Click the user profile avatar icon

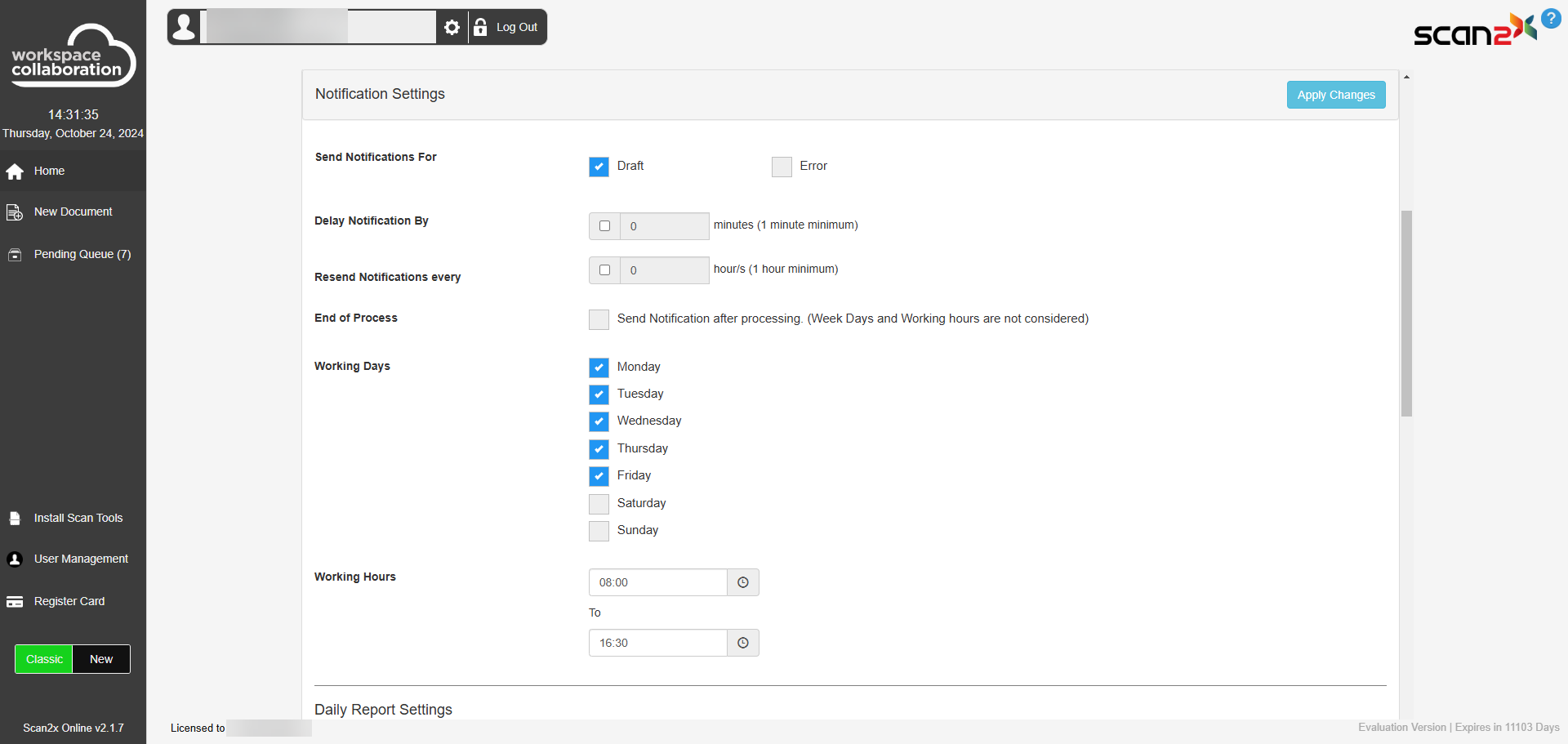click(185, 27)
